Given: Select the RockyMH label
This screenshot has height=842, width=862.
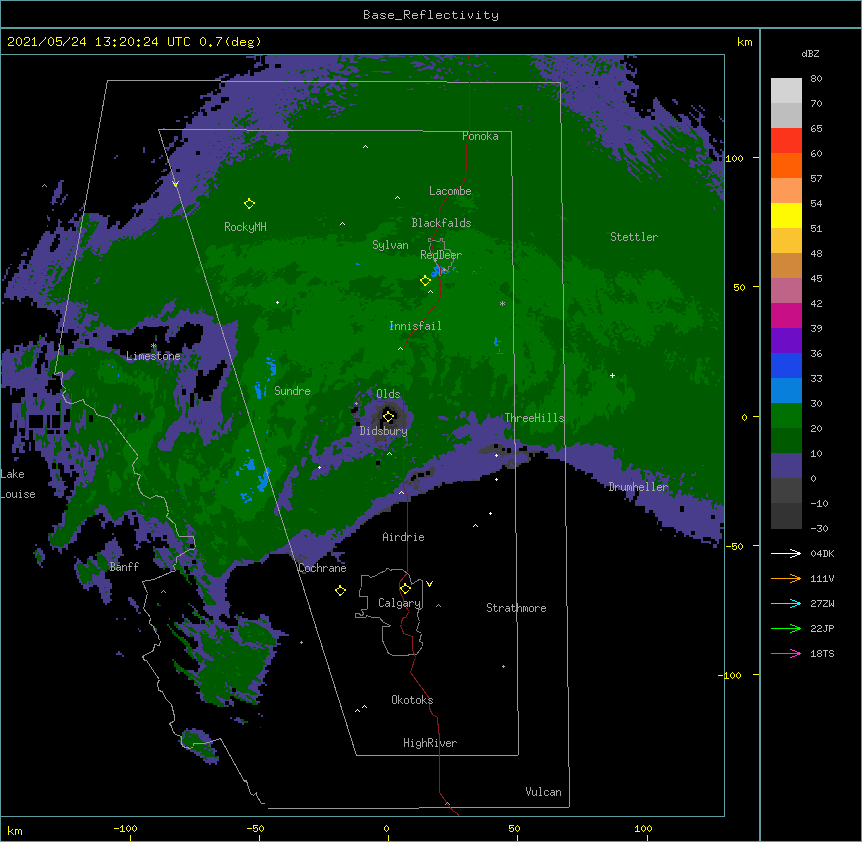Looking at the screenshot, I should click(245, 227).
